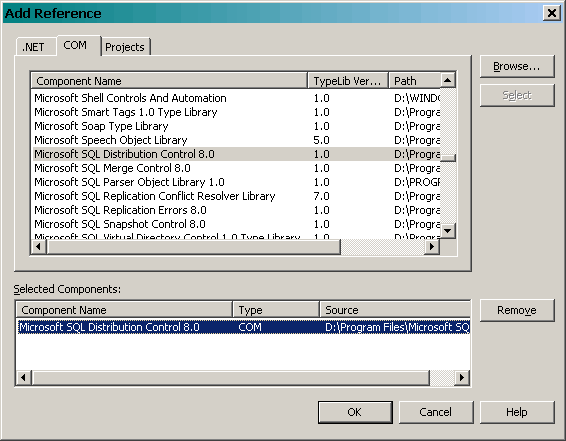Screen dimensions: 566x441
Task: Open Help for this dialog
Action: click(517, 412)
